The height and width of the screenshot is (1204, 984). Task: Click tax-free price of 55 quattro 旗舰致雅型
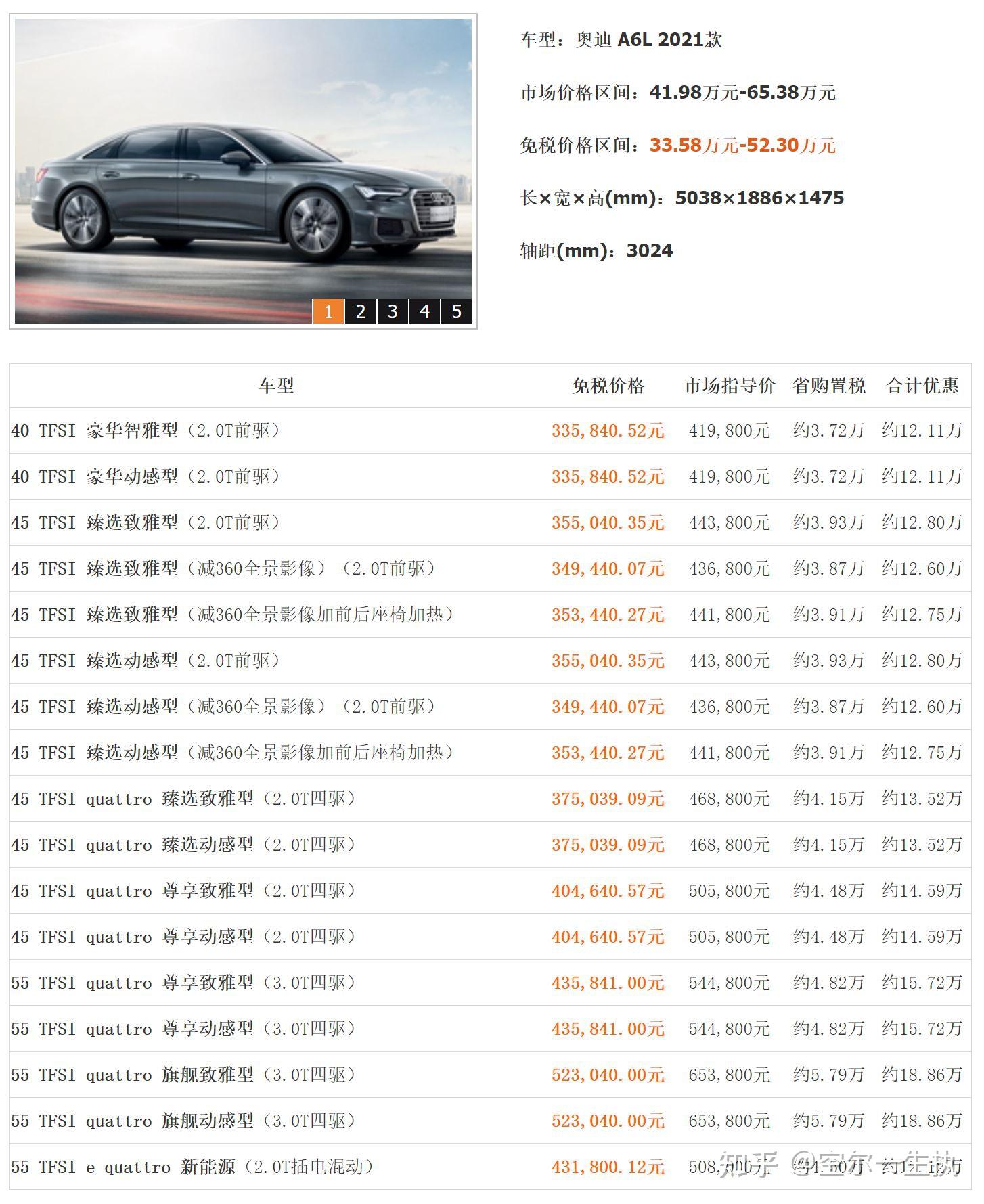point(608,1075)
